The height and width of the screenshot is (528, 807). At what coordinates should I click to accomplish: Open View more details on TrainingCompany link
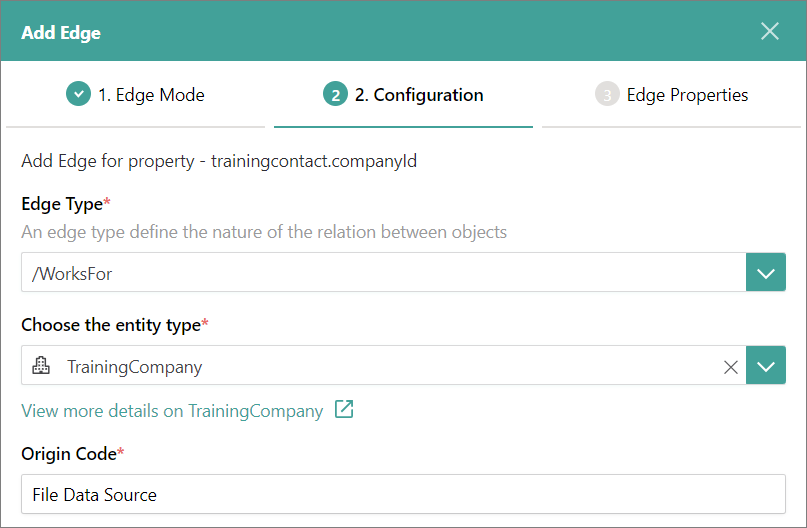tap(172, 411)
